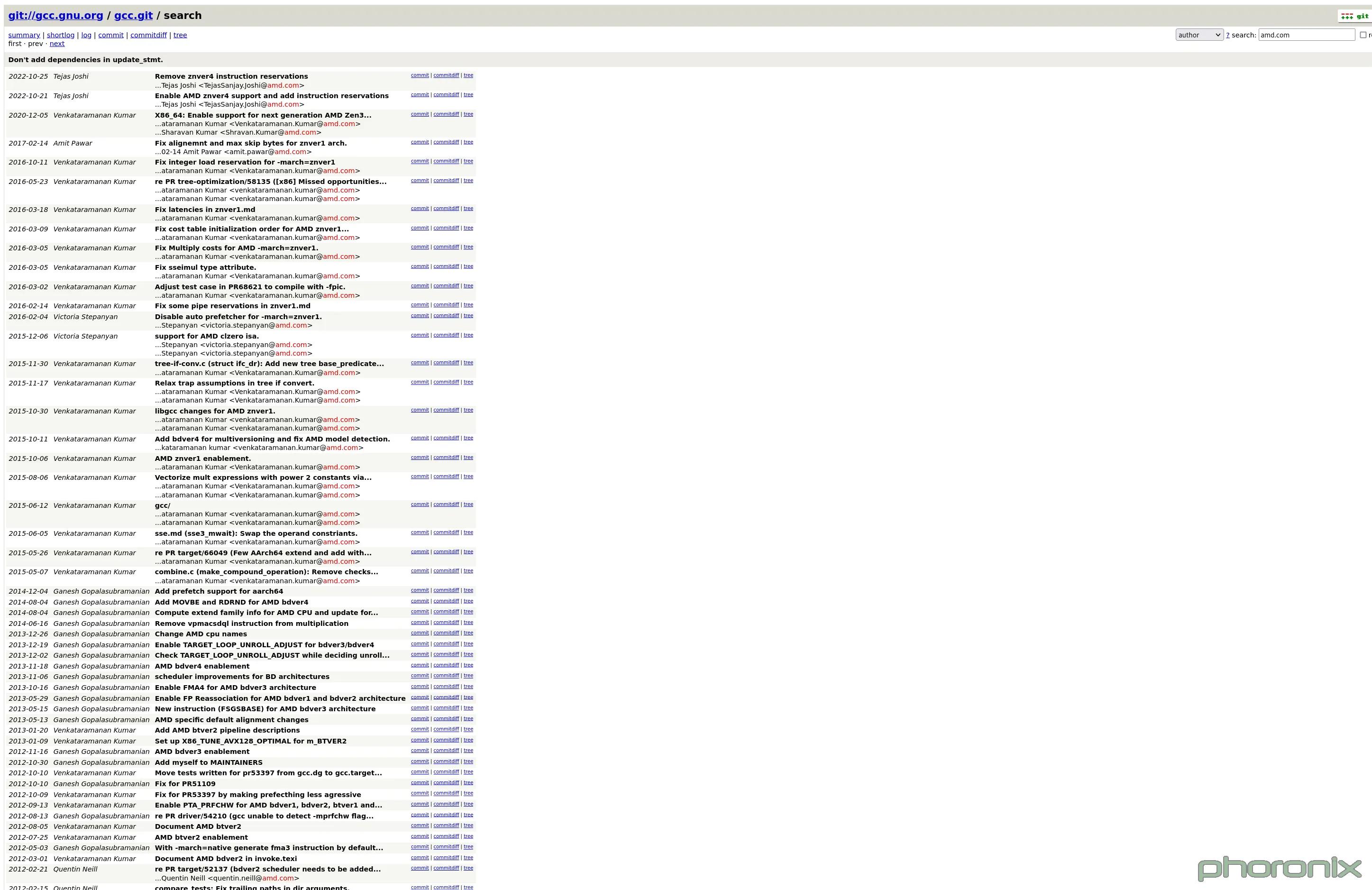Click commit link for 'Document AMD btver2' row
Screen dimensions: 1372x890
tap(420, 826)
